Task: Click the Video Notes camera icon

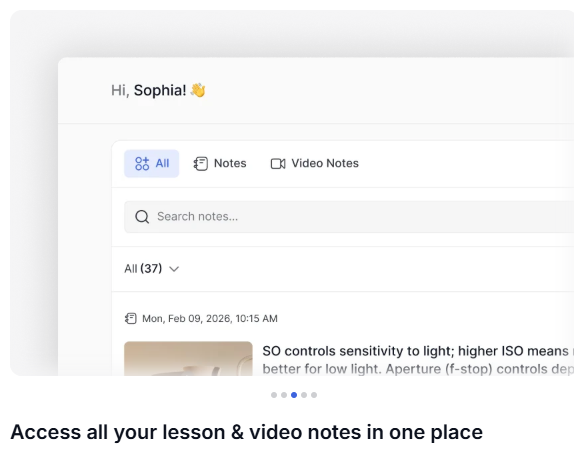Action: 278,164
